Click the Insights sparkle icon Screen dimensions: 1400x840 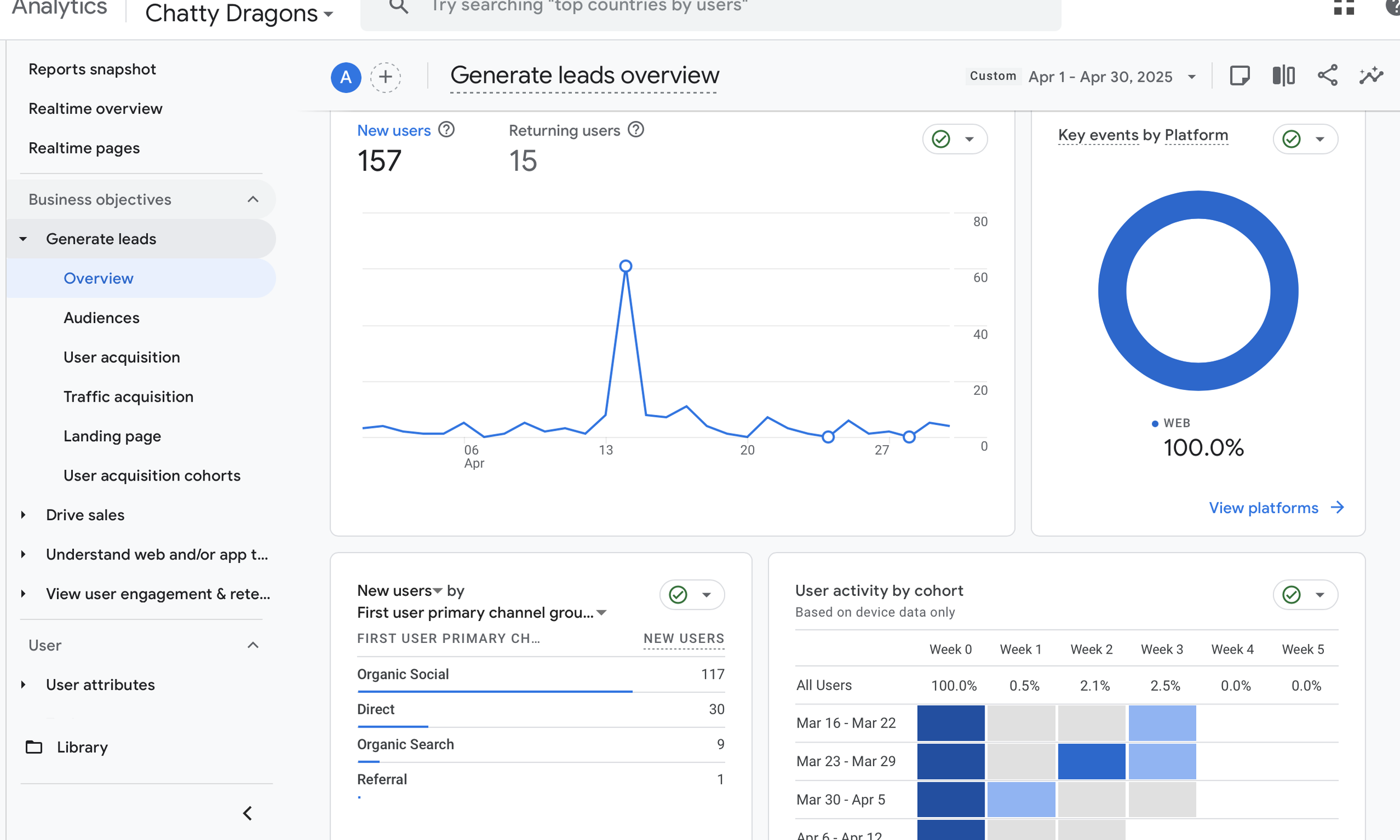[x=1370, y=76]
